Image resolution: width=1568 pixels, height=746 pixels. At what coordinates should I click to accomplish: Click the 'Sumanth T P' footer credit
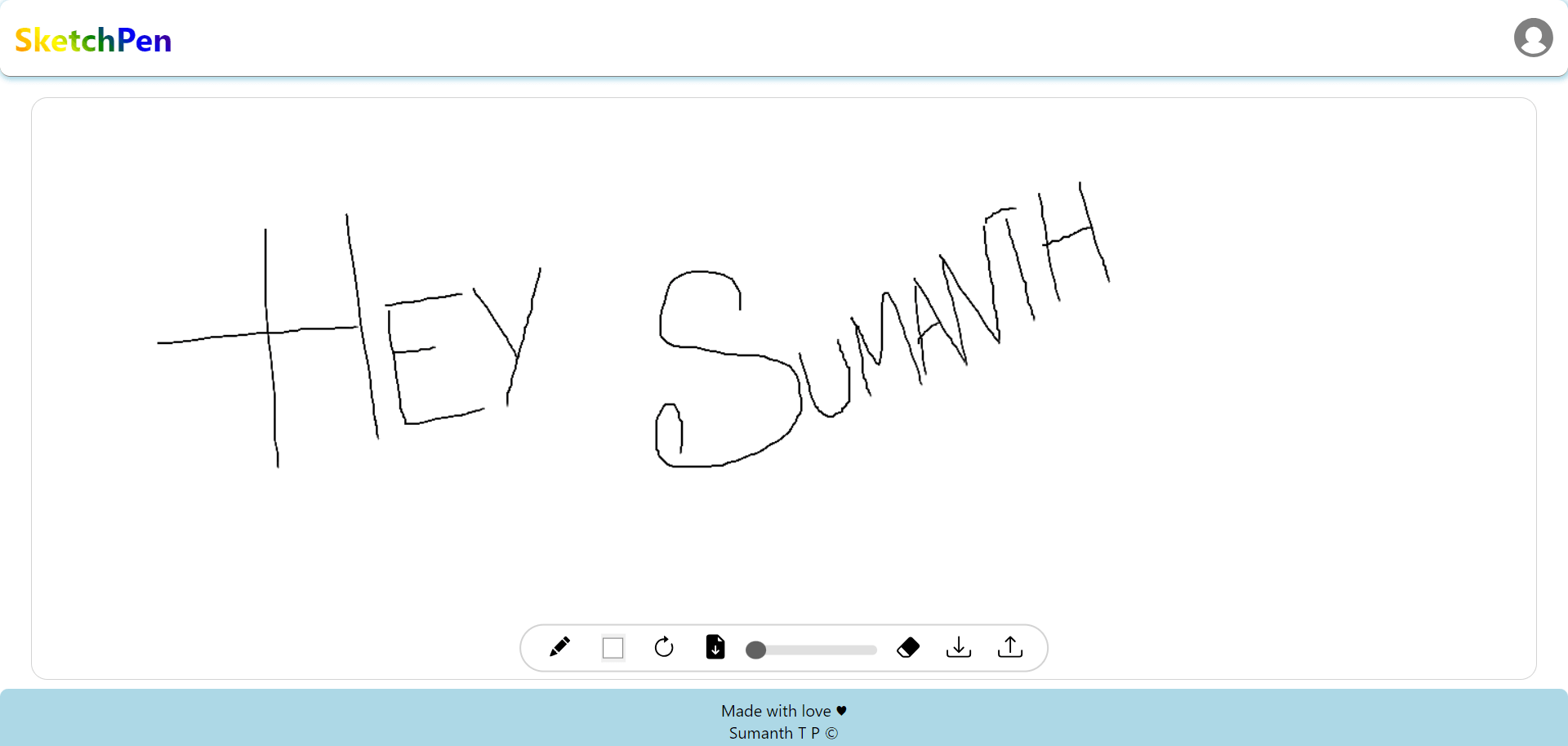(x=773, y=733)
